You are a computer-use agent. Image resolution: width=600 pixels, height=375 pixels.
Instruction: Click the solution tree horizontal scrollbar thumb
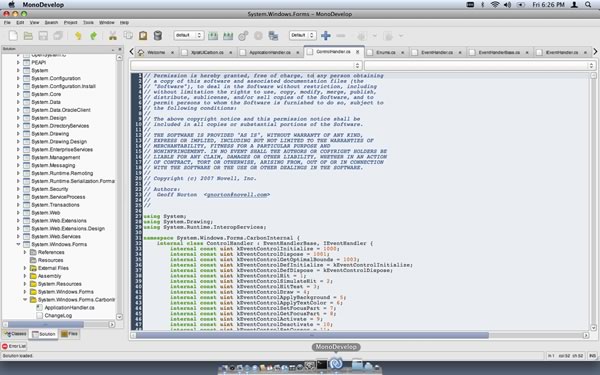[x=46, y=324]
